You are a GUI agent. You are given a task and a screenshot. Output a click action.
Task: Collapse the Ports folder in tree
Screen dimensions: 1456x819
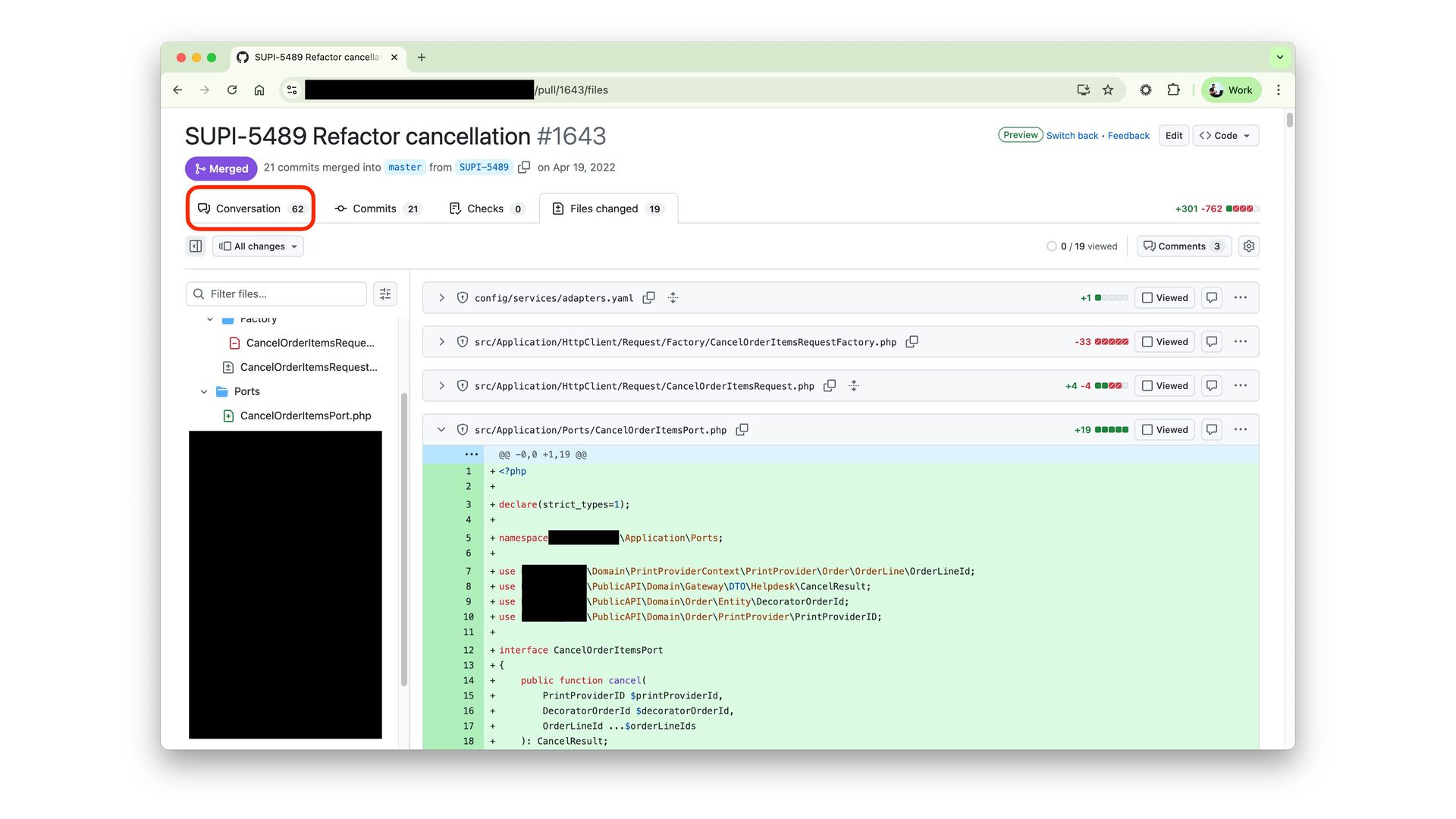click(204, 392)
